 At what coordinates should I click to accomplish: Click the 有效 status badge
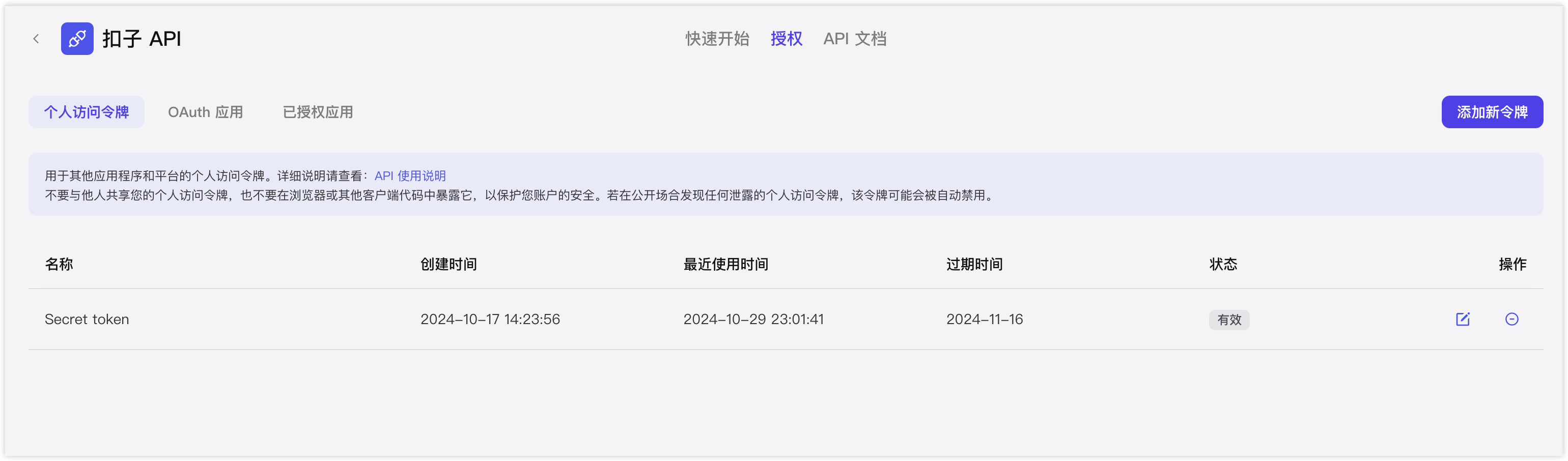coord(1229,320)
